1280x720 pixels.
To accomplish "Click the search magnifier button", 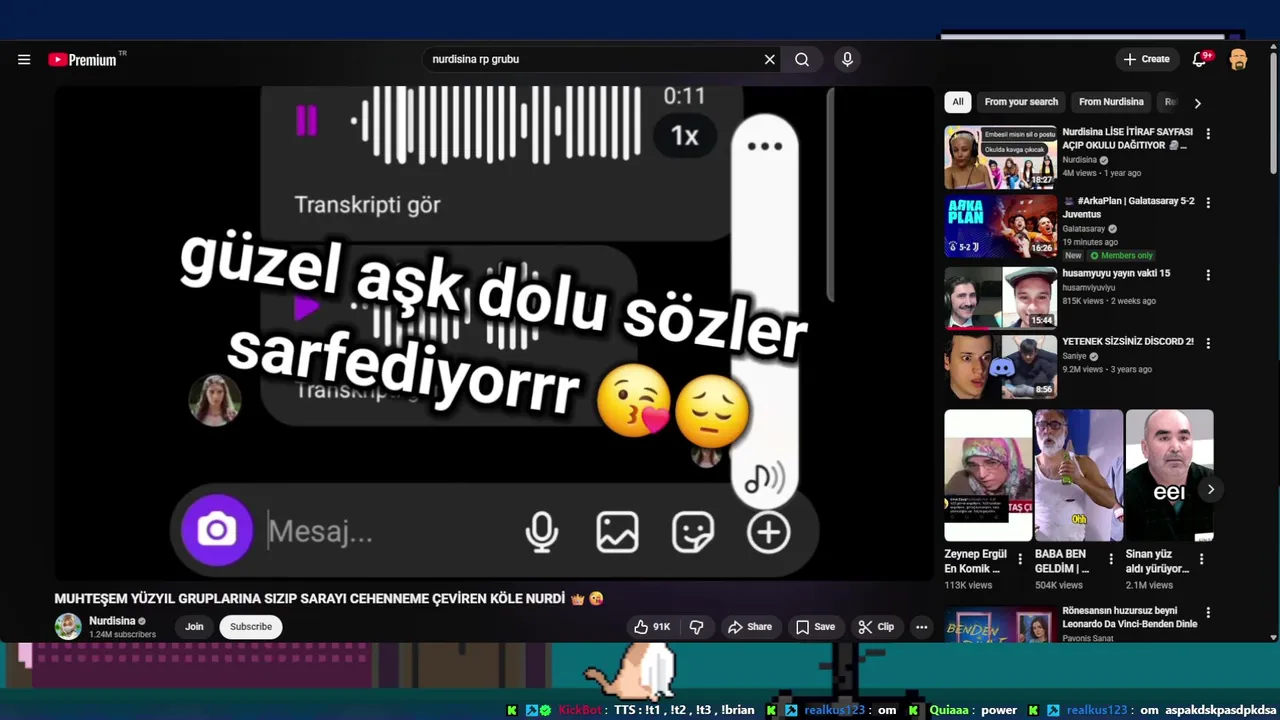I will click(x=802, y=60).
